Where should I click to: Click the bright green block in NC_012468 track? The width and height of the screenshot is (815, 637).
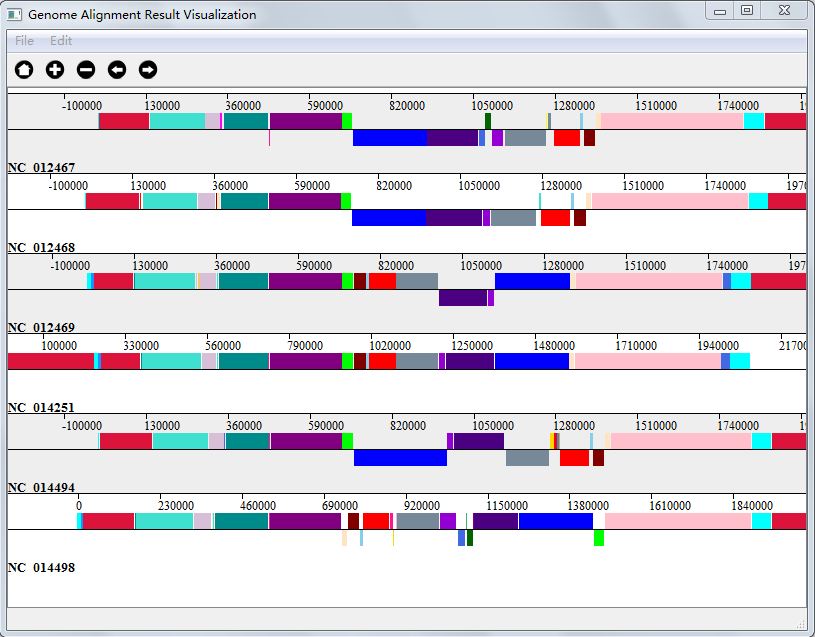click(x=346, y=201)
